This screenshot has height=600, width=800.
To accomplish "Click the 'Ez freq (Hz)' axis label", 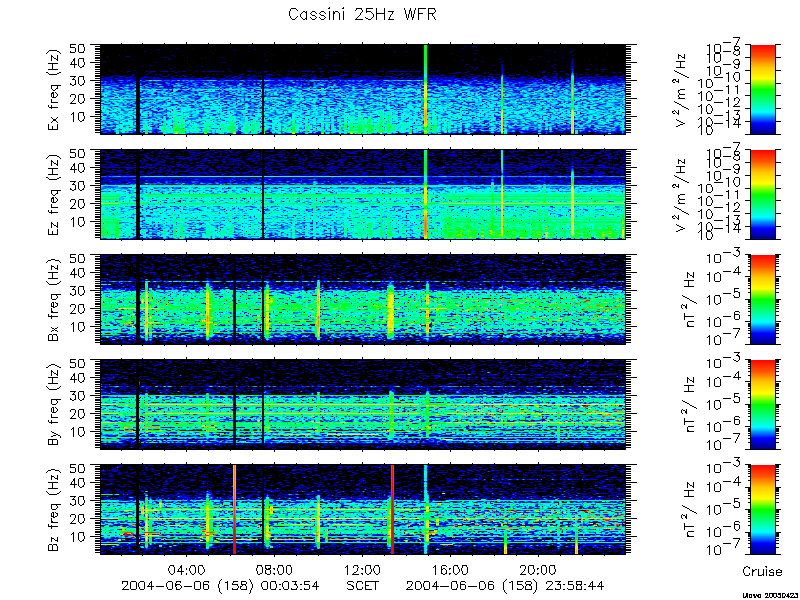I will point(54,194).
